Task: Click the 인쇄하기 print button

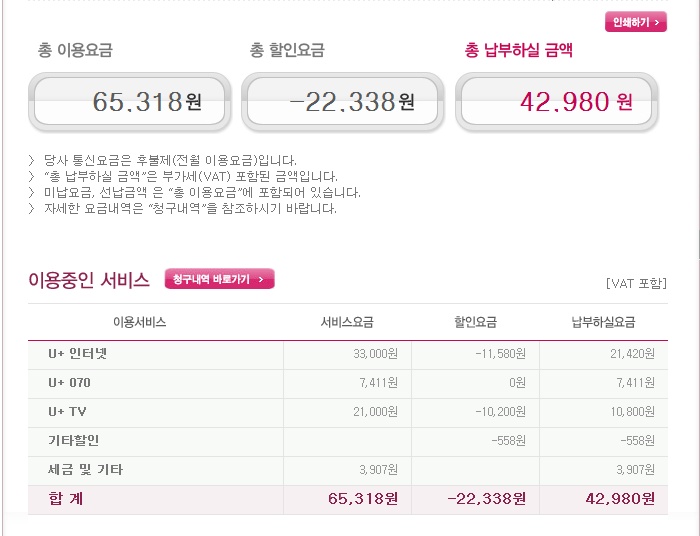Action: point(636,22)
